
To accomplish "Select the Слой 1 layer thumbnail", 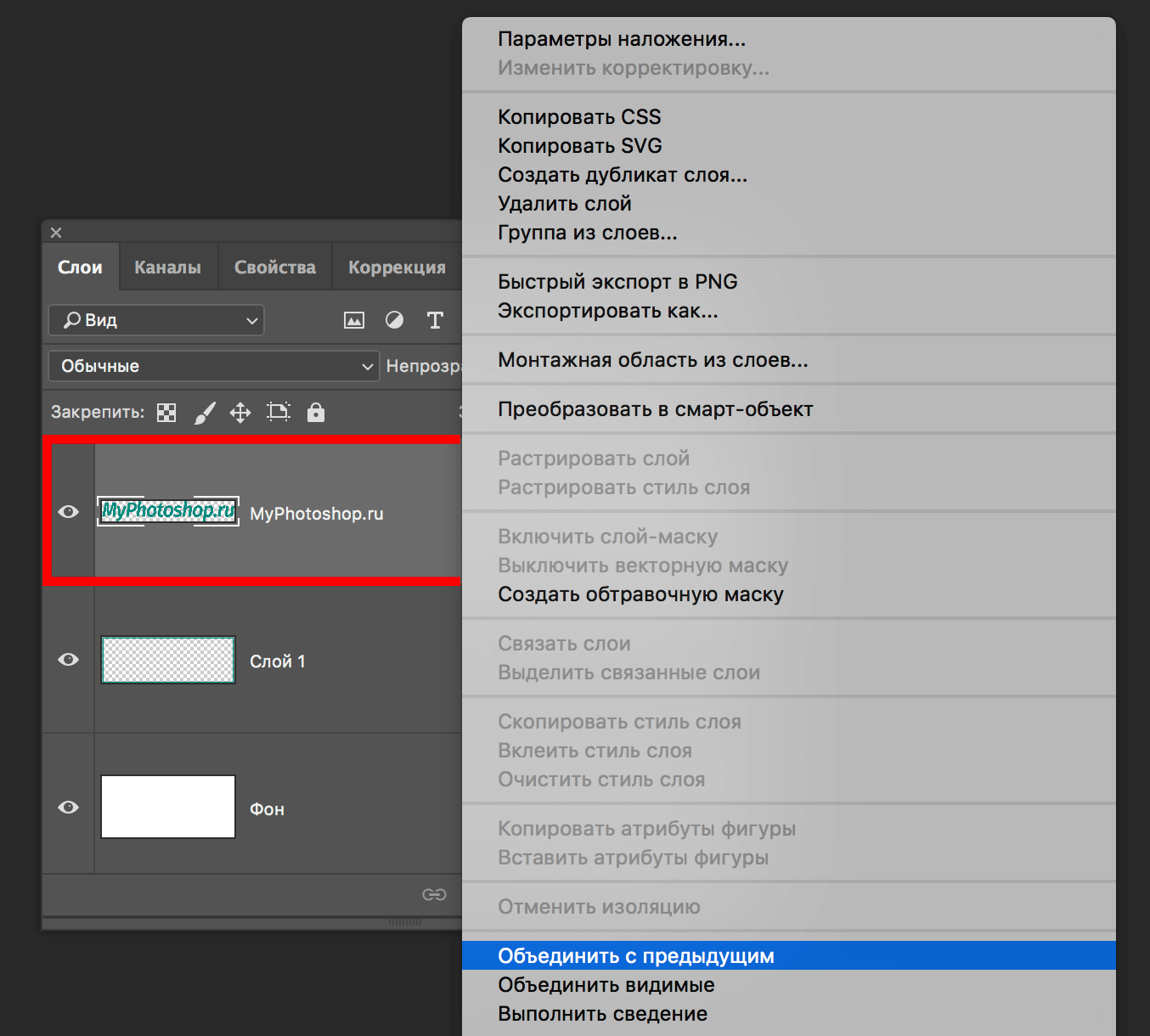I will point(168,660).
